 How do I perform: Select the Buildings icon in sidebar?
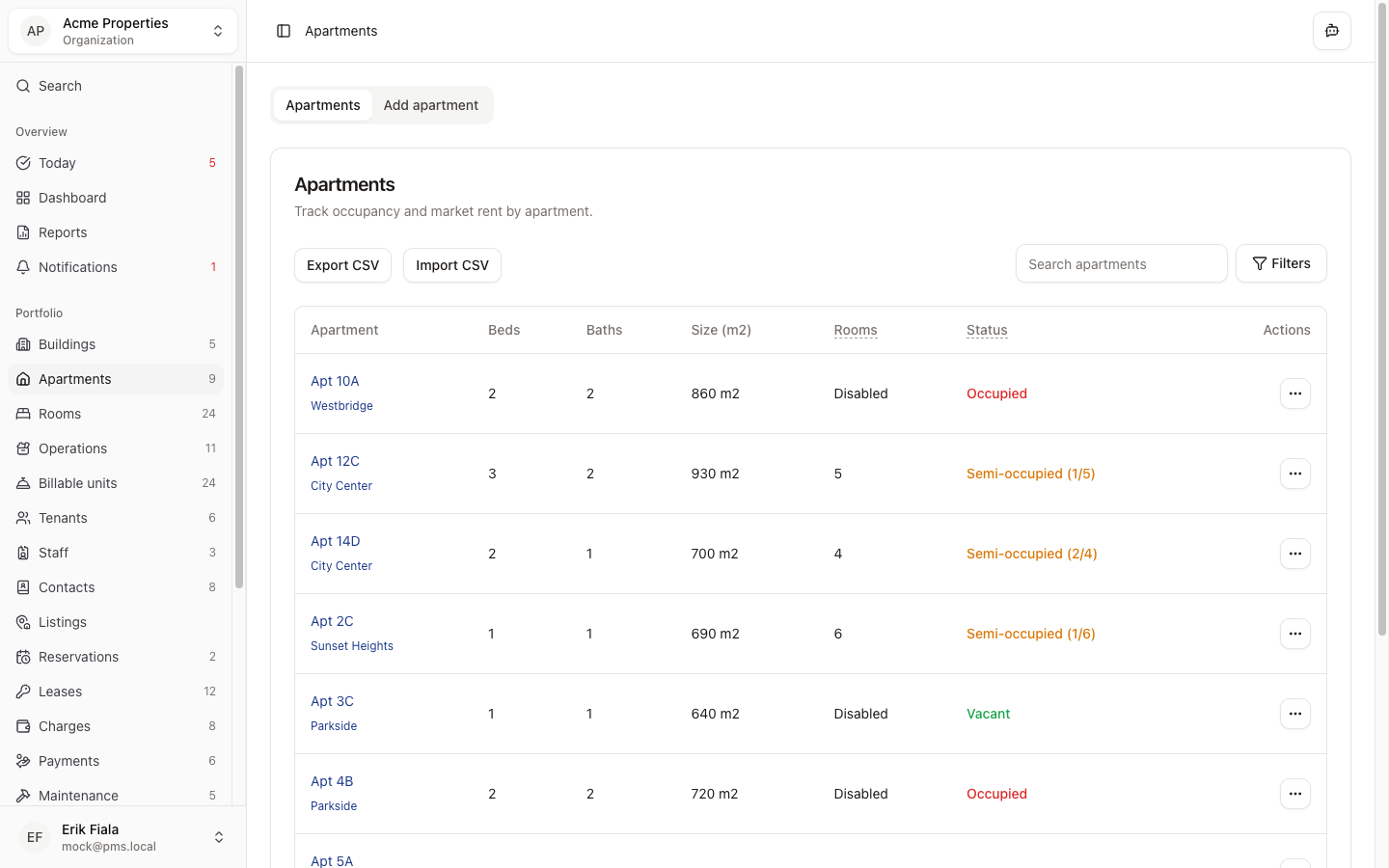point(23,344)
